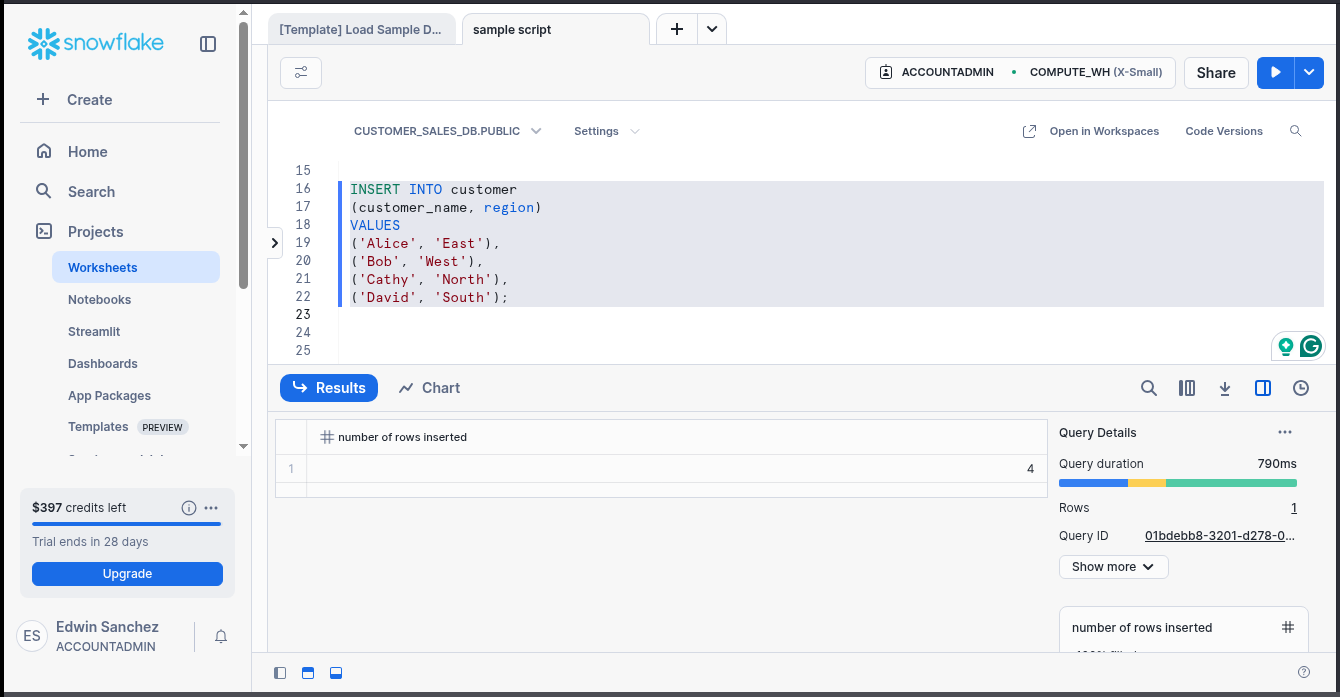This screenshot has width=1340, height=697.
Task: Open the query history clock icon
Action: pyautogui.click(x=1300, y=387)
